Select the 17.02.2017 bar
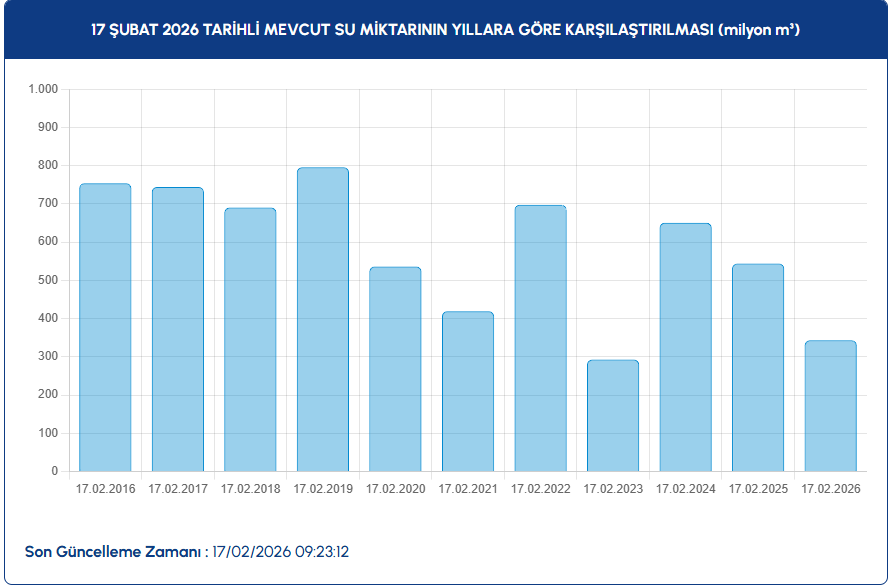The image size is (890, 585). (x=178, y=329)
